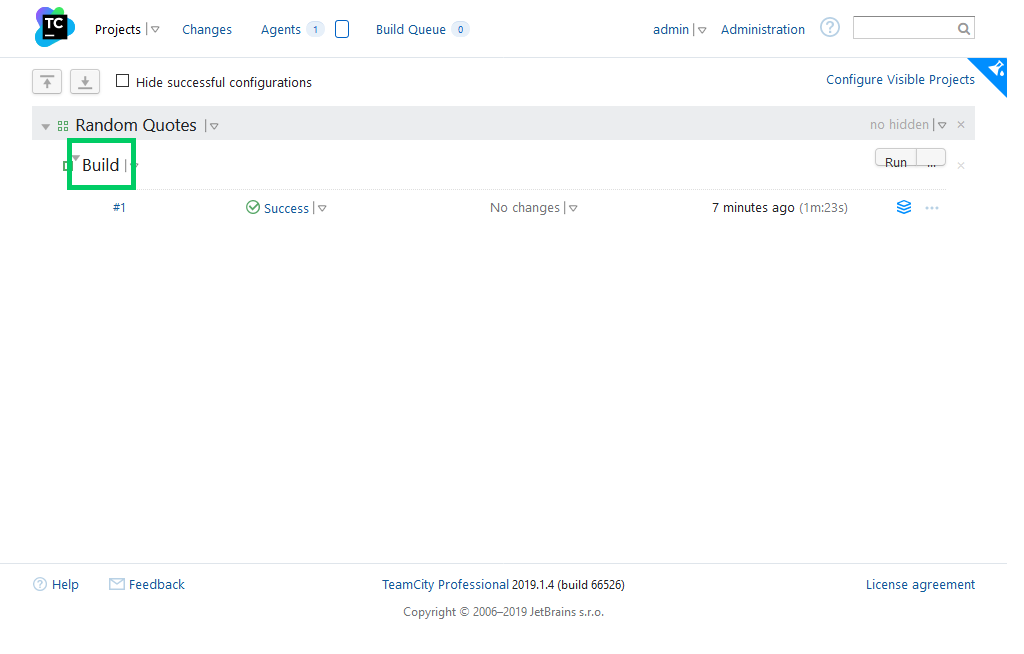The height and width of the screenshot is (654, 1024).
Task: Open the Success build results link
Action: [286, 208]
